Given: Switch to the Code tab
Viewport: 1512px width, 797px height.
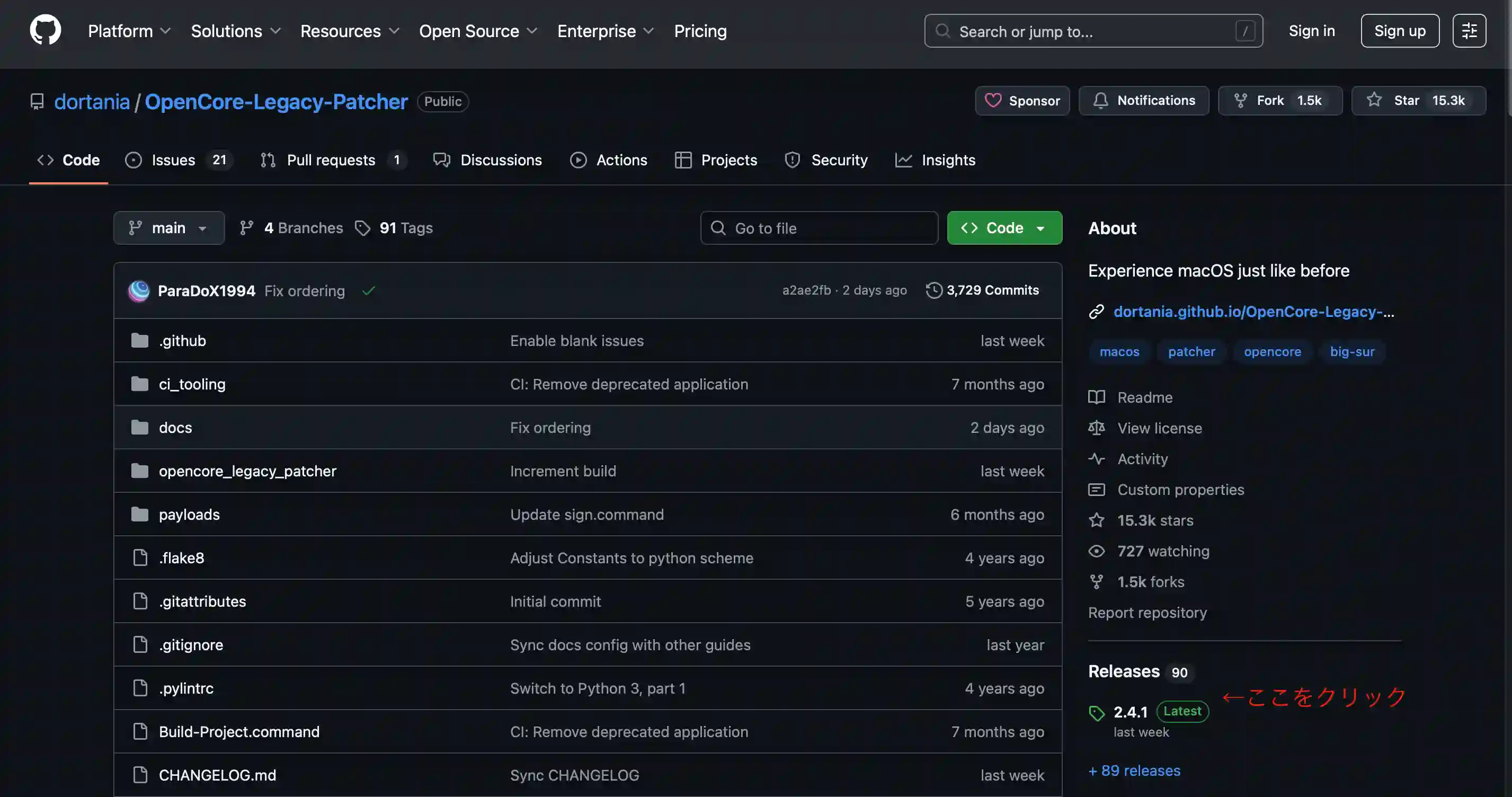Looking at the screenshot, I should (69, 160).
